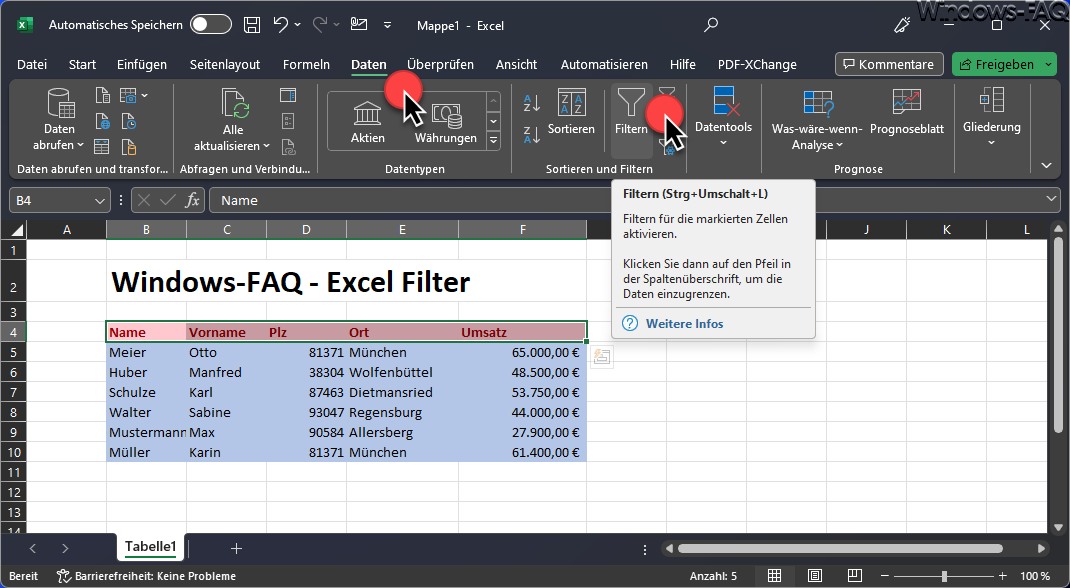Show Queries and Connections pane icon
This screenshot has height=588, width=1070.
[x=288, y=95]
